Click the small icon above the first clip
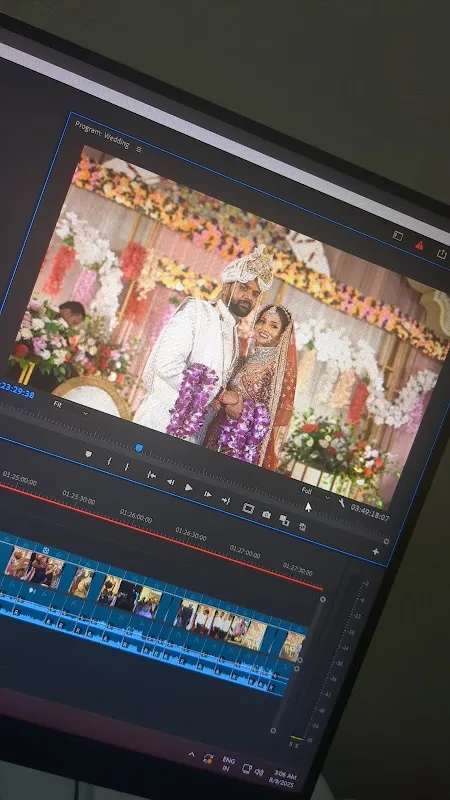Image resolution: width=450 pixels, height=800 pixels. point(46,550)
